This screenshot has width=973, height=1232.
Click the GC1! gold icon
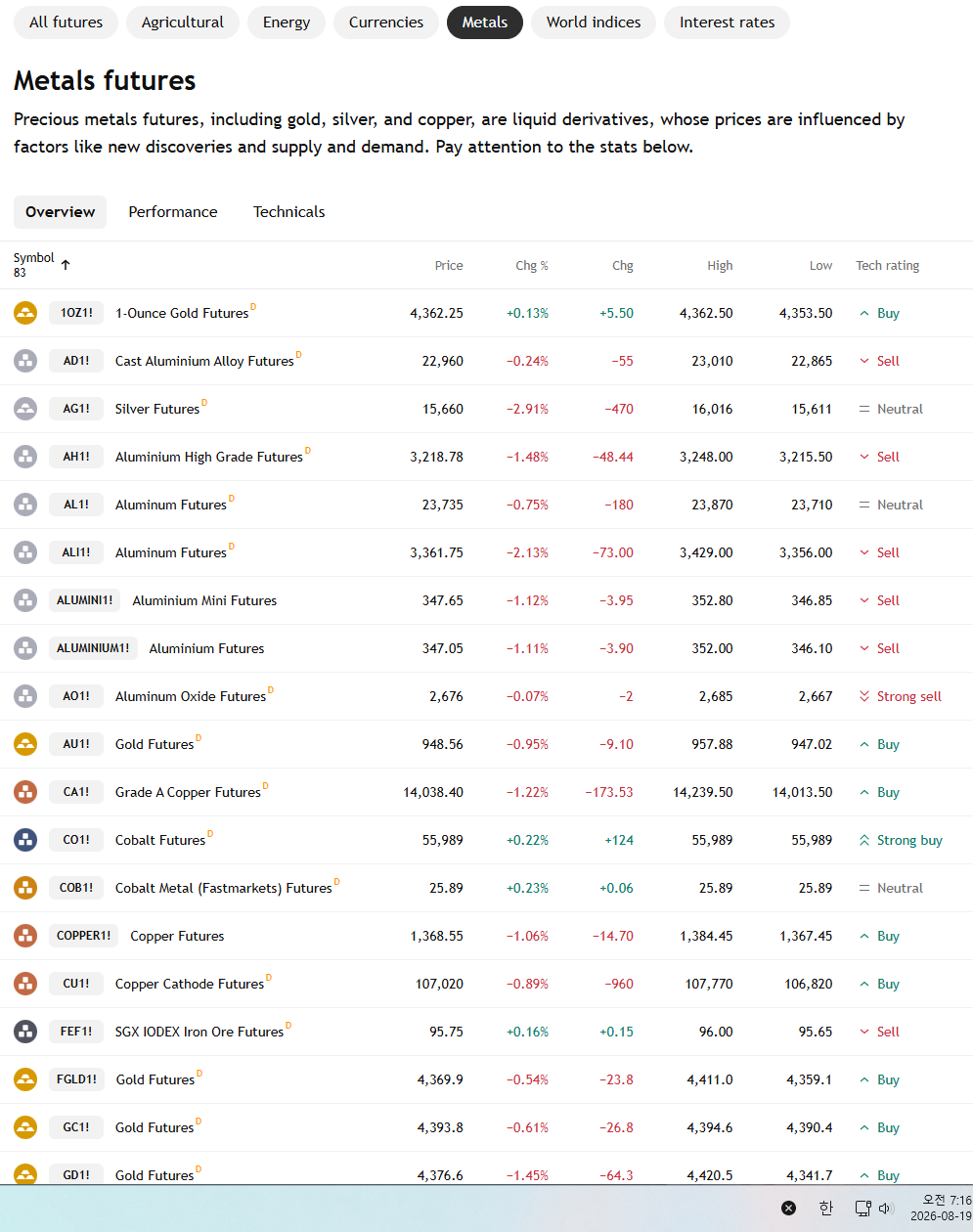(x=25, y=1127)
